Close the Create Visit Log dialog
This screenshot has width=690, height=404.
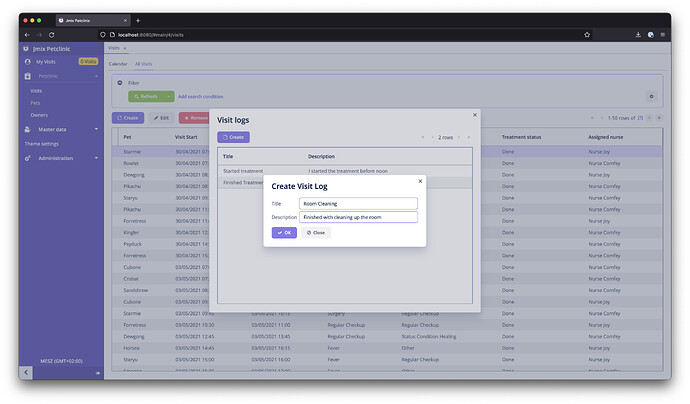click(420, 181)
